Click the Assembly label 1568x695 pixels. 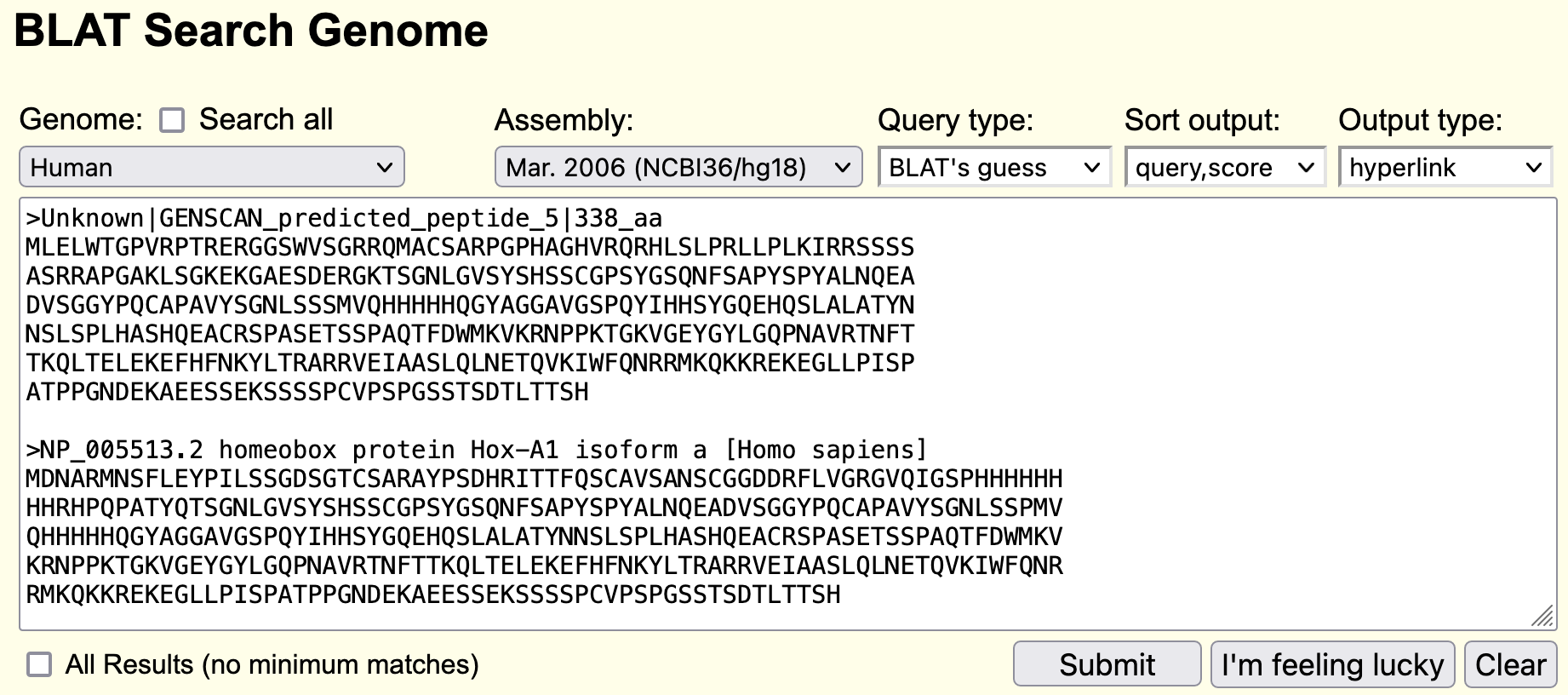564,120
